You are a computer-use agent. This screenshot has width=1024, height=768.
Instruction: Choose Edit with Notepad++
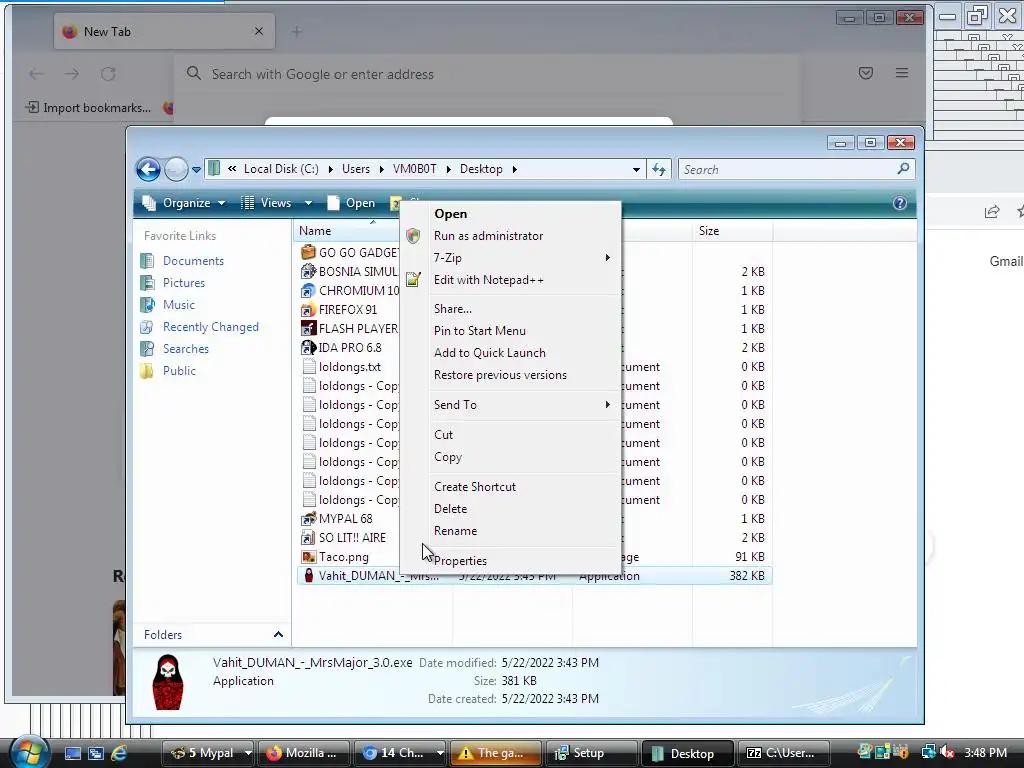tap(488, 280)
